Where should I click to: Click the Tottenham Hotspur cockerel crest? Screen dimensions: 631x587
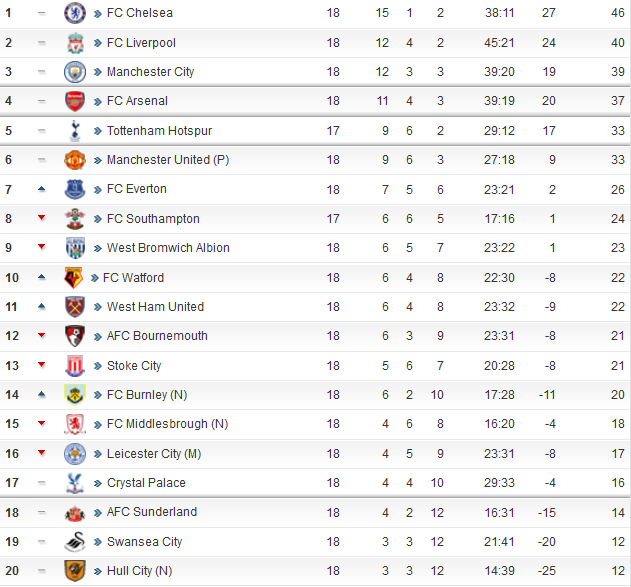pyautogui.click(x=75, y=130)
